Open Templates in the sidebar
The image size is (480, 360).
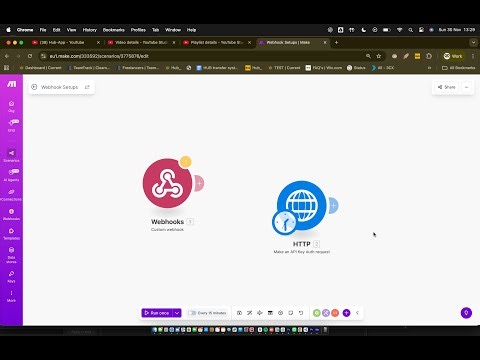11,233
